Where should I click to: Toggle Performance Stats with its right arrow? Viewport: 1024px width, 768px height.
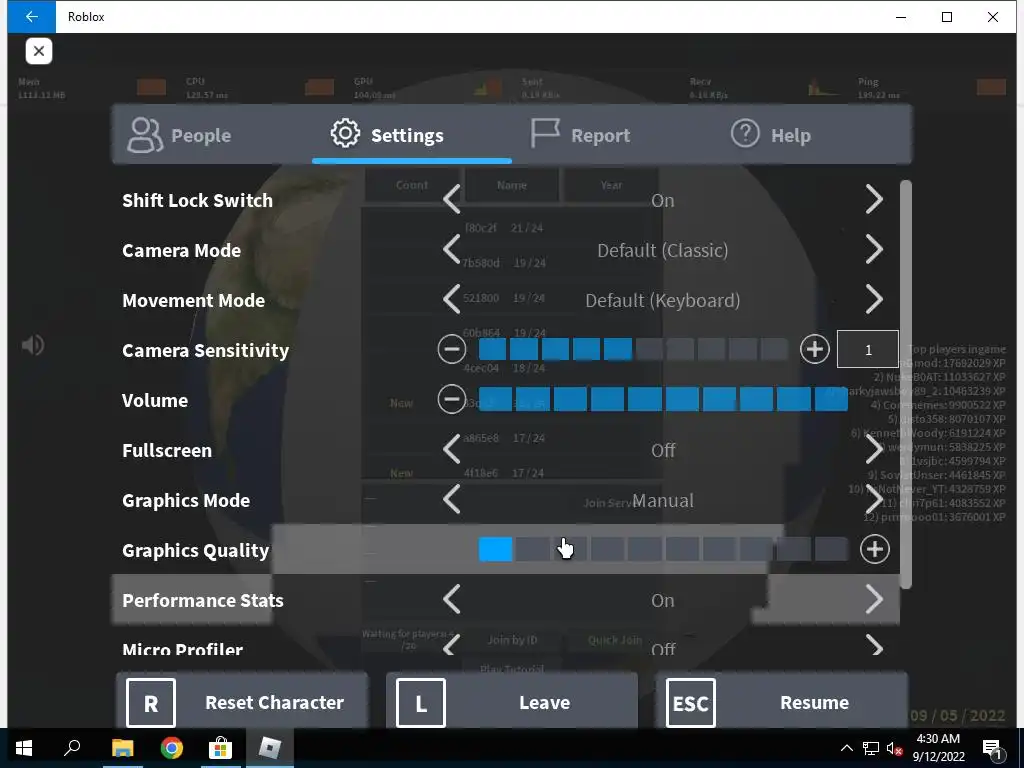[874, 600]
